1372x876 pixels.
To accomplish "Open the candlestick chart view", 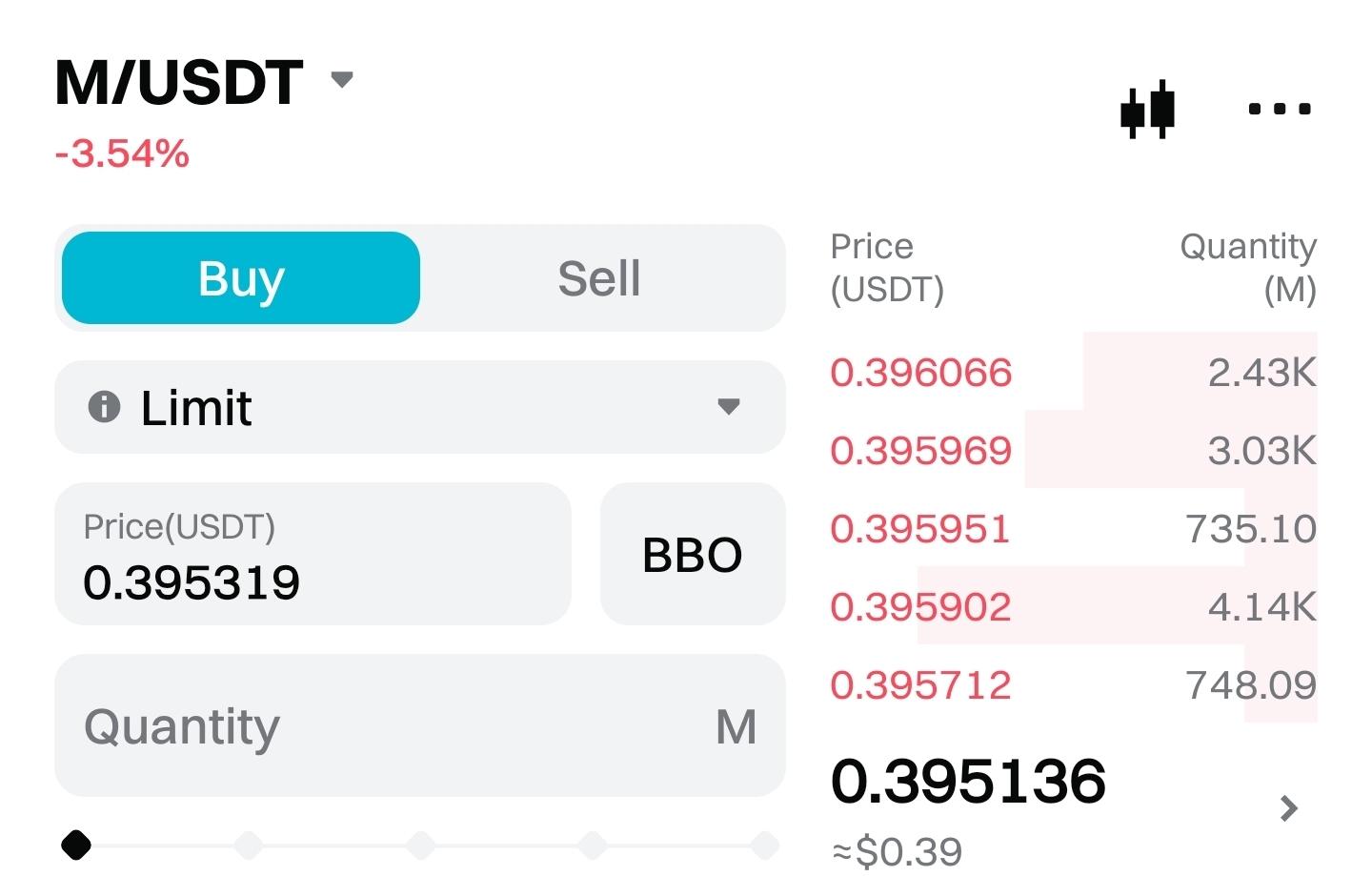I will [1147, 110].
